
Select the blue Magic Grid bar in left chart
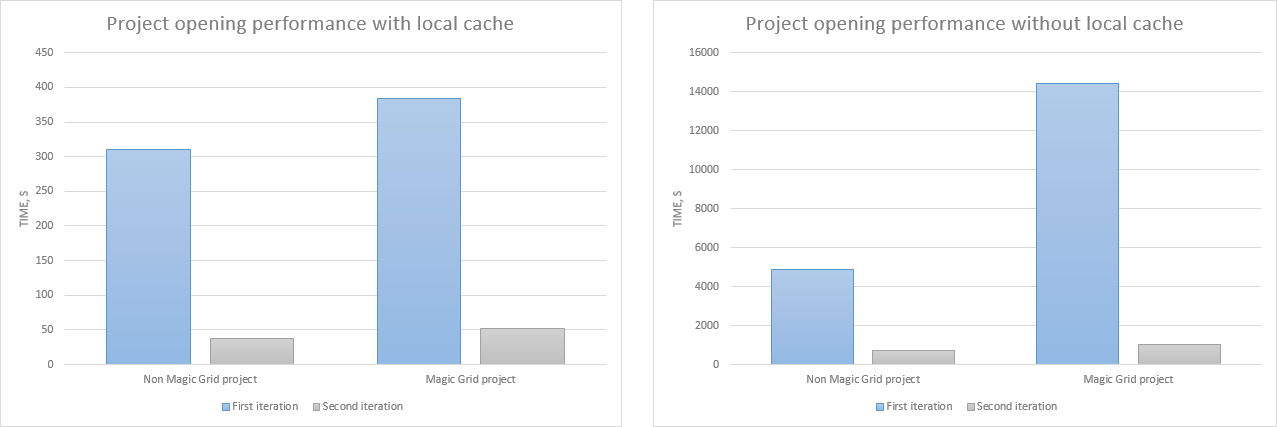point(419,231)
